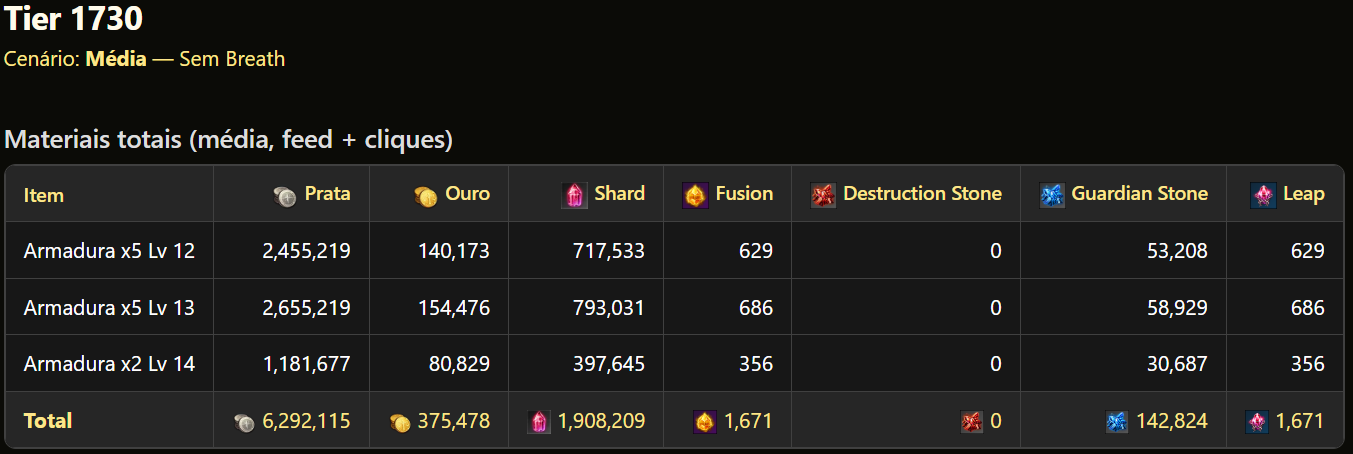Click the Média scenario label
Screen dimensions: 1353x454
(116, 59)
